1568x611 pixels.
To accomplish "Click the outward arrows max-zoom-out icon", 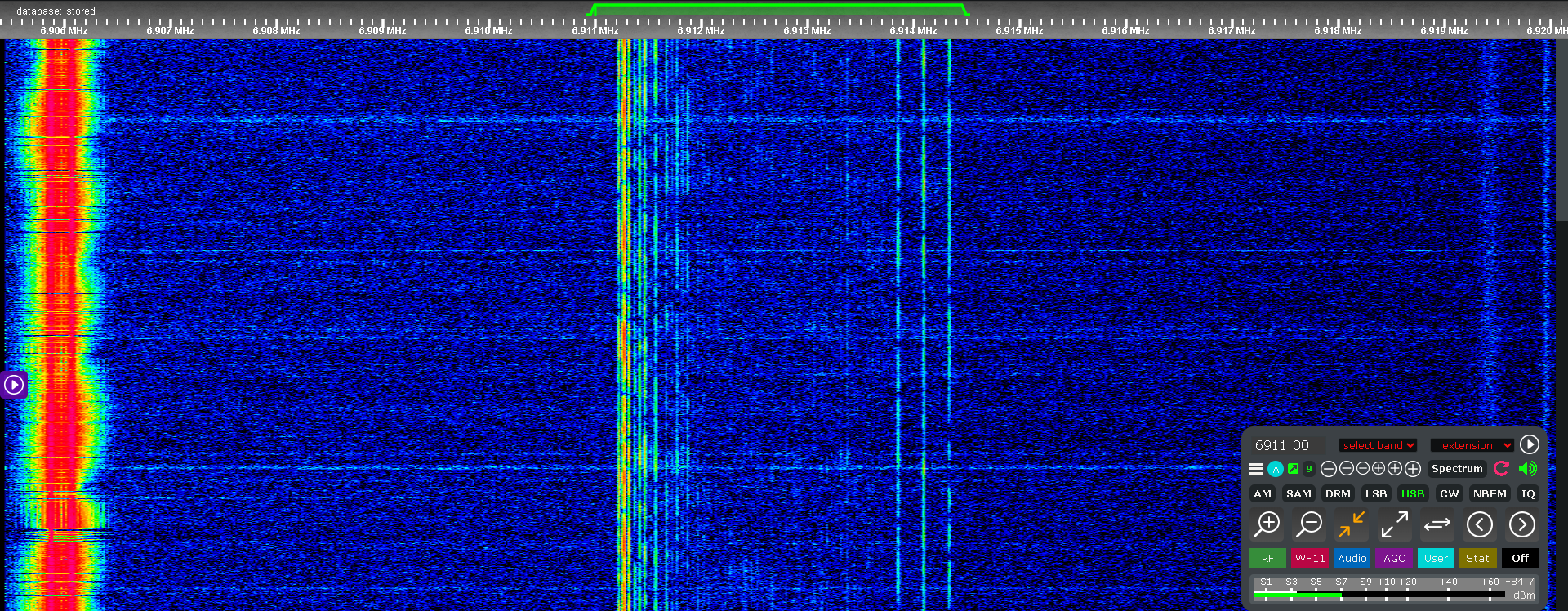I will pyautogui.click(x=1394, y=524).
